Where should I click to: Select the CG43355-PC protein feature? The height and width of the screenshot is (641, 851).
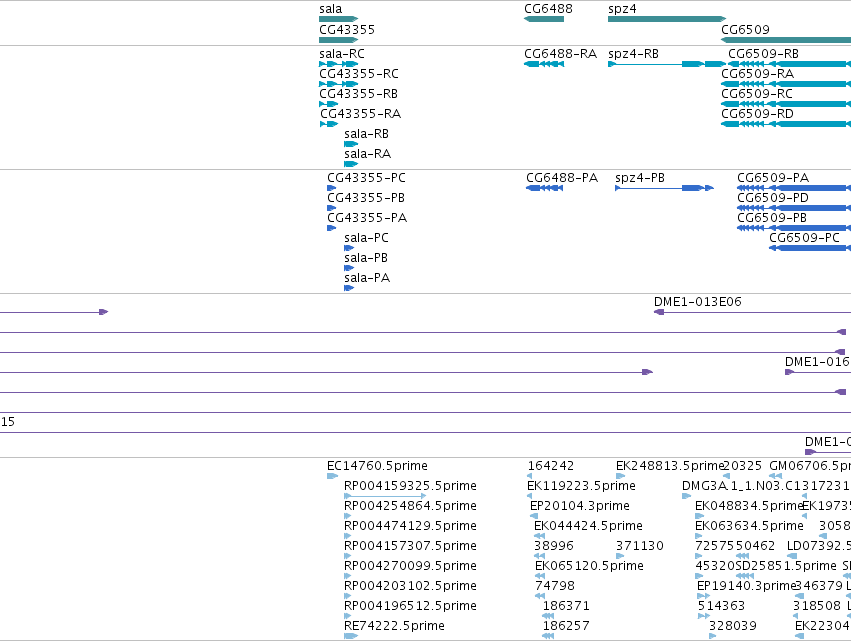[x=332, y=188]
